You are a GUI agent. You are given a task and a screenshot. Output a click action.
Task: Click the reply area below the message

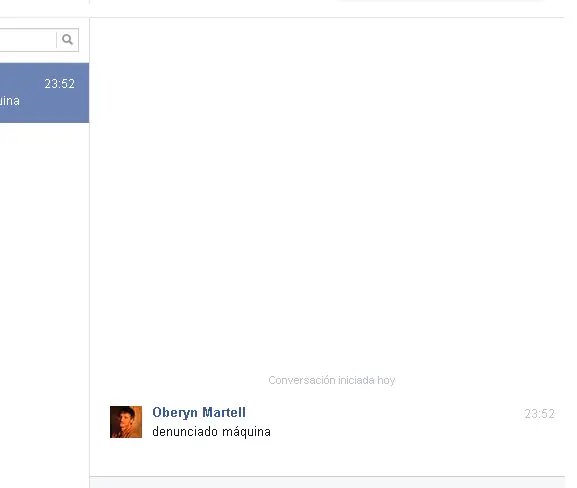click(x=327, y=483)
